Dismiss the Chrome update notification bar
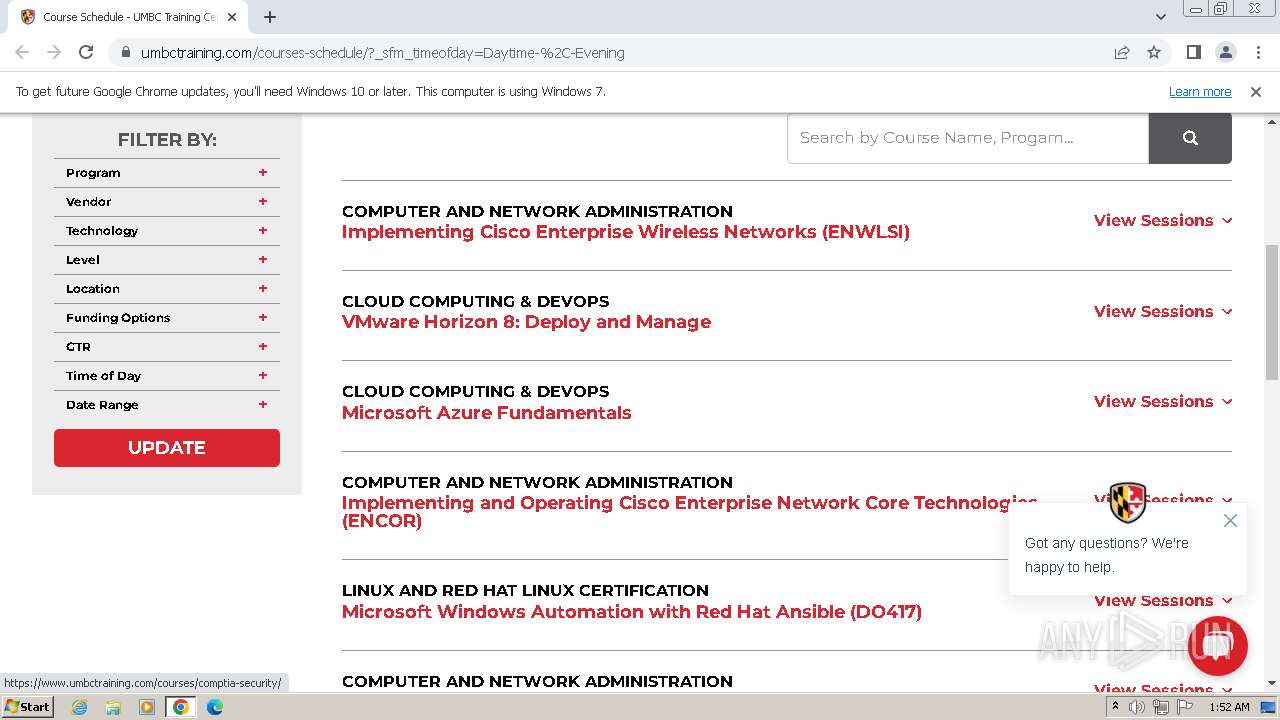This screenshot has width=1280, height=720. (1256, 92)
